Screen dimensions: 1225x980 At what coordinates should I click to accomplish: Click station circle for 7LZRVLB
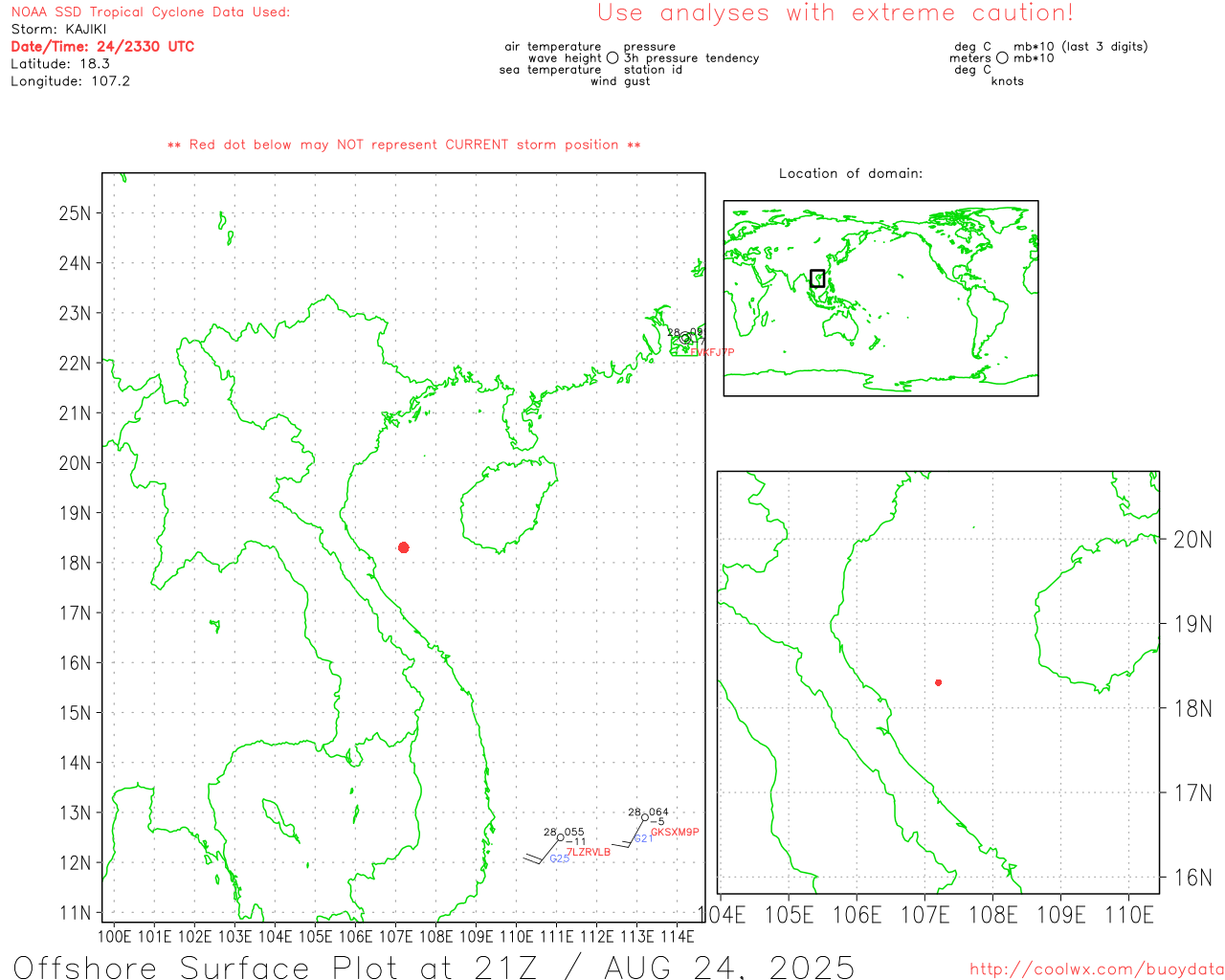(x=561, y=837)
